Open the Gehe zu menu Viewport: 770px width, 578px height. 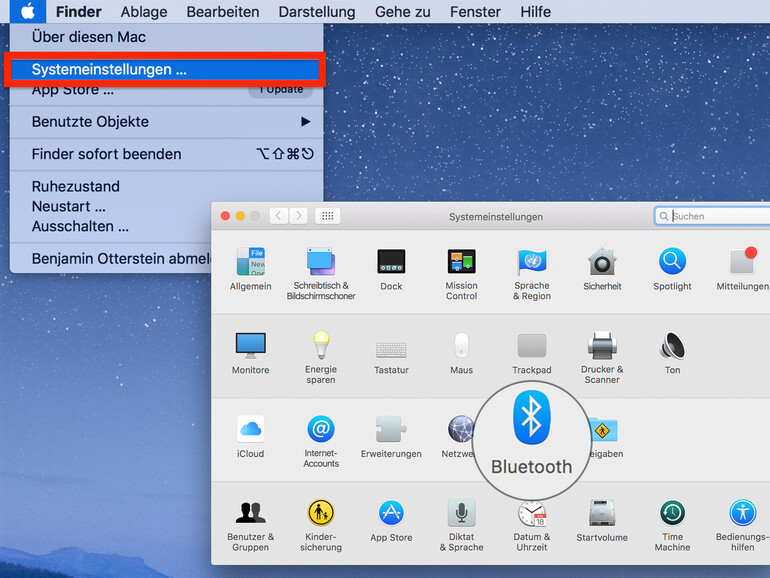pyautogui.click(x=403, y=11)
